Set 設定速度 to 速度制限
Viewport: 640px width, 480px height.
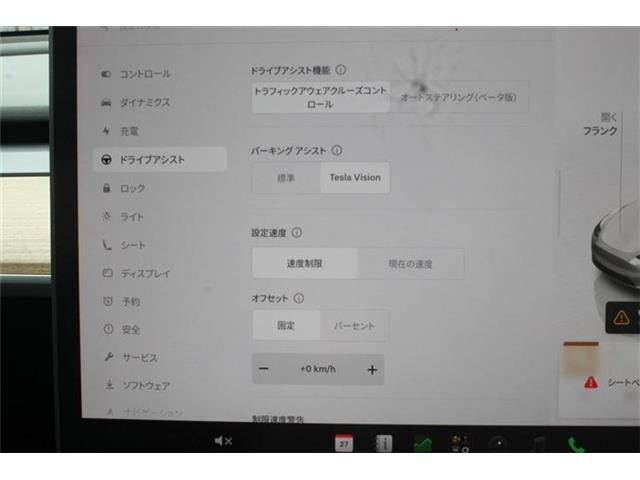[305, 263]
